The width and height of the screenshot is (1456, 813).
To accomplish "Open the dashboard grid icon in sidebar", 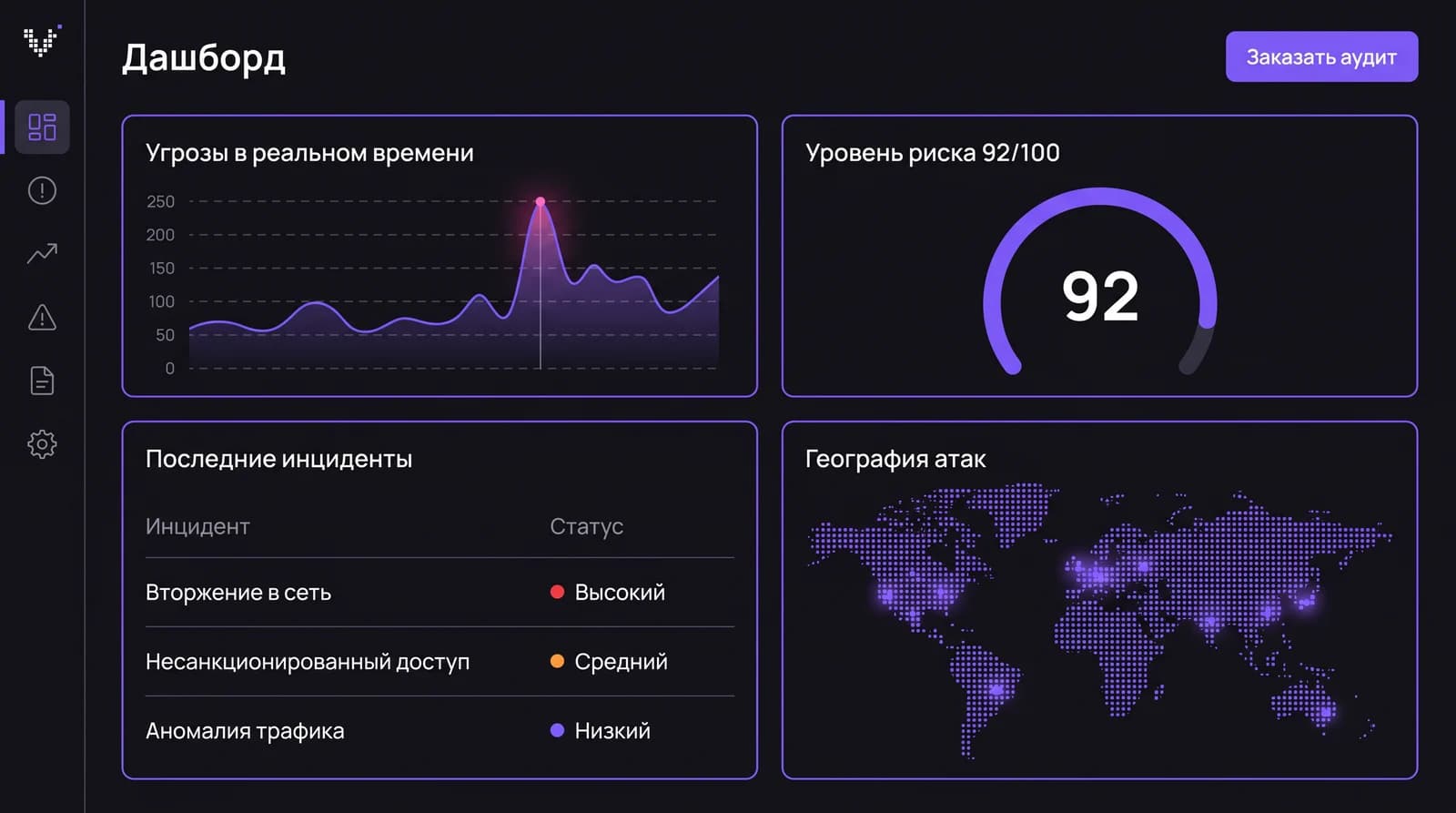I will (x=42, y=127).
